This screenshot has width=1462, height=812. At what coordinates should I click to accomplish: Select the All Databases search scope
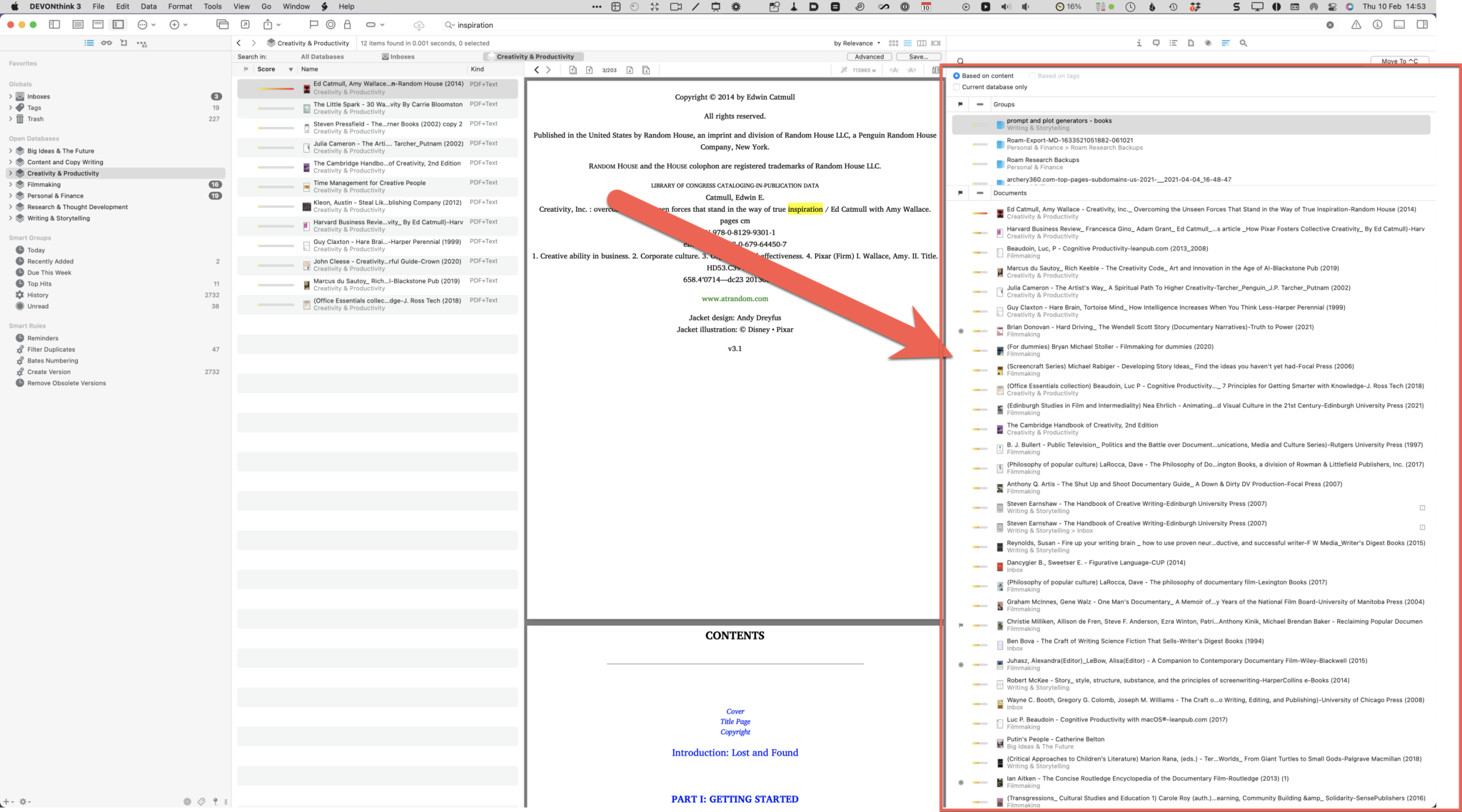coord(322,56)
